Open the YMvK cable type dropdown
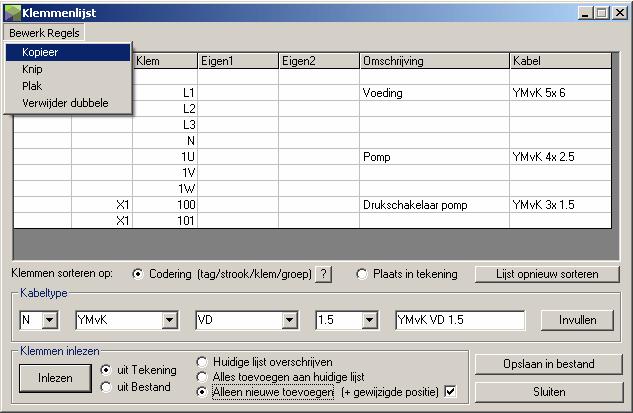 [170, 320]
